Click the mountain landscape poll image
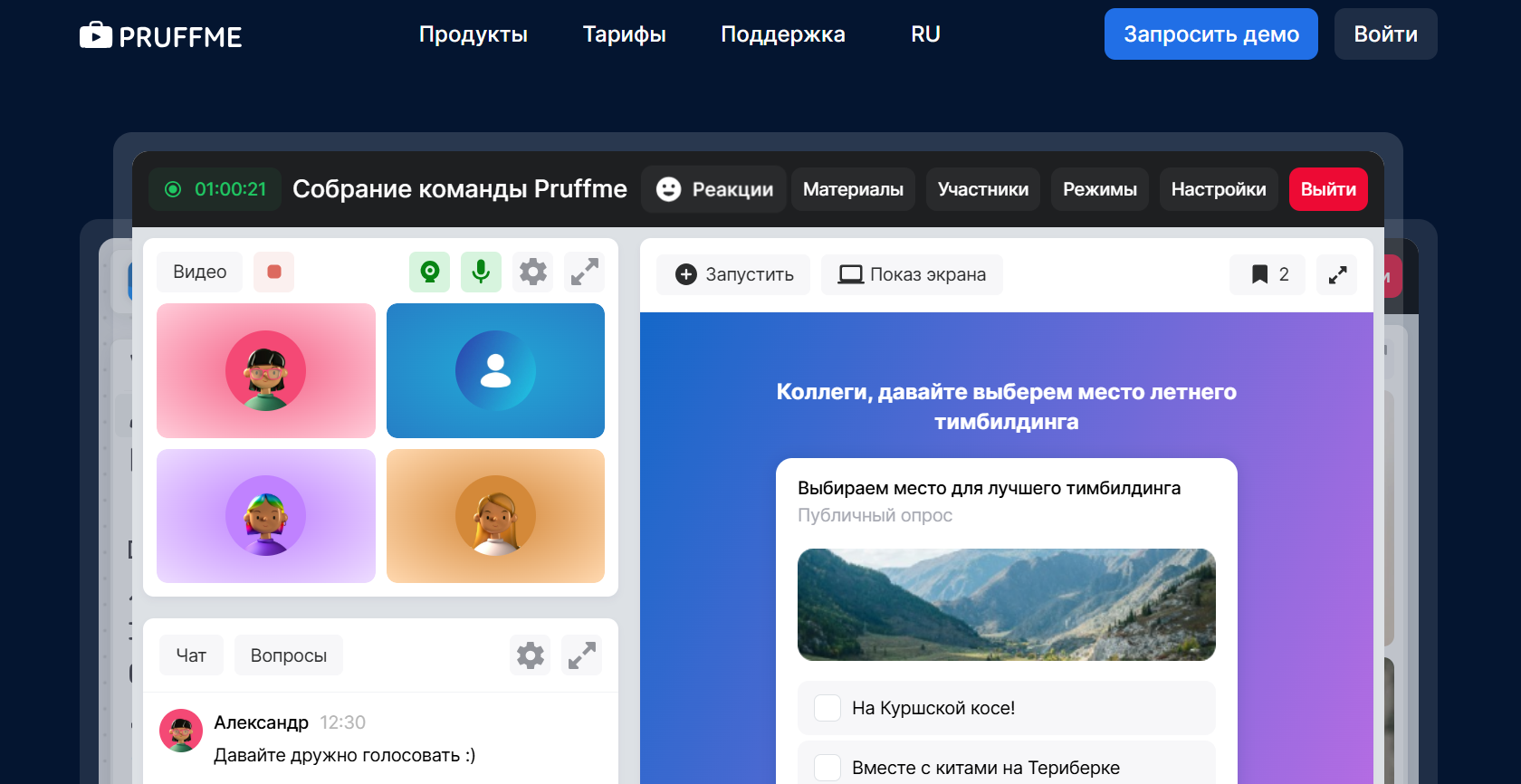 (x=1006, y=605)
